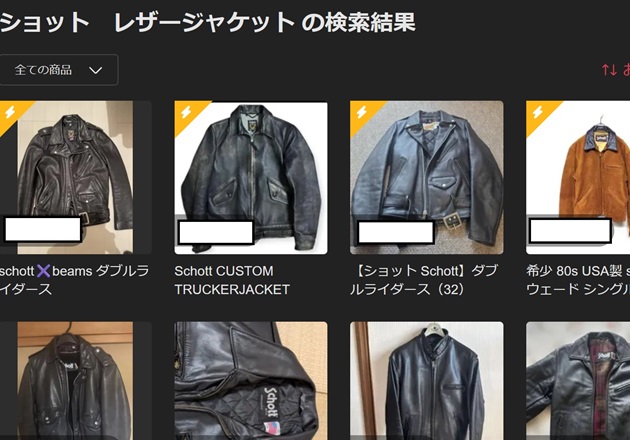Screen dimensions: 630x440
Task: Open second-row hanging double riders jacket photo
Action: coord(75,381)
